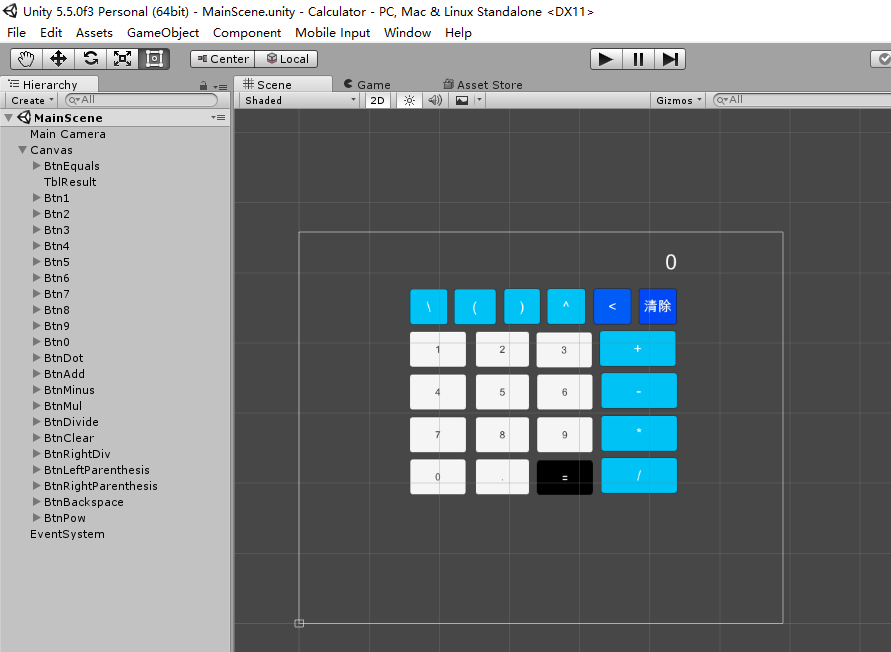Open the Window menu
891x652 pixels.
pyautogui.click(x=407, y=33)
